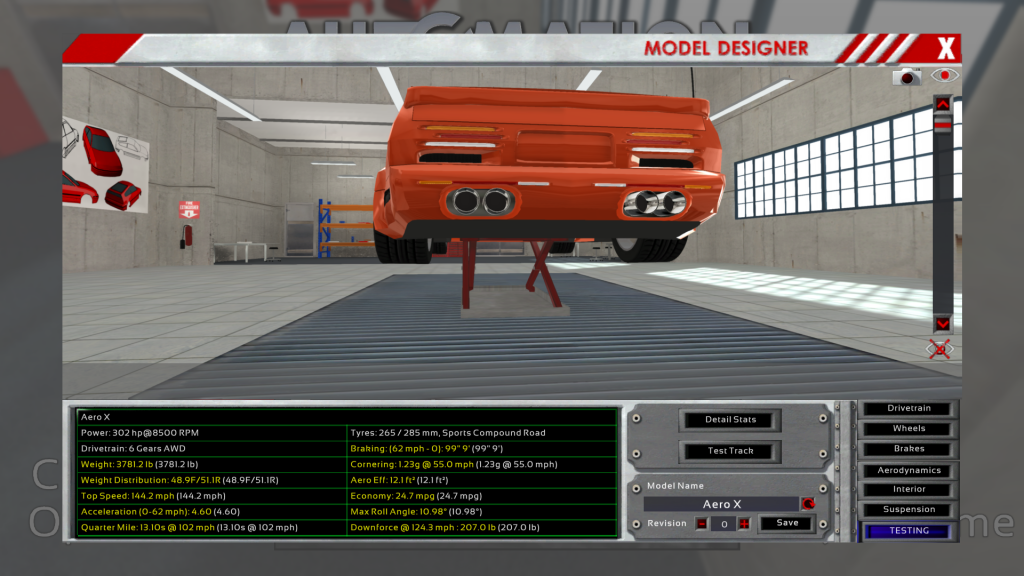The height and width of the screenshot is (576, 1024).
Task: Click the Model Name field showing Aero X
Action: click(720, 504)
